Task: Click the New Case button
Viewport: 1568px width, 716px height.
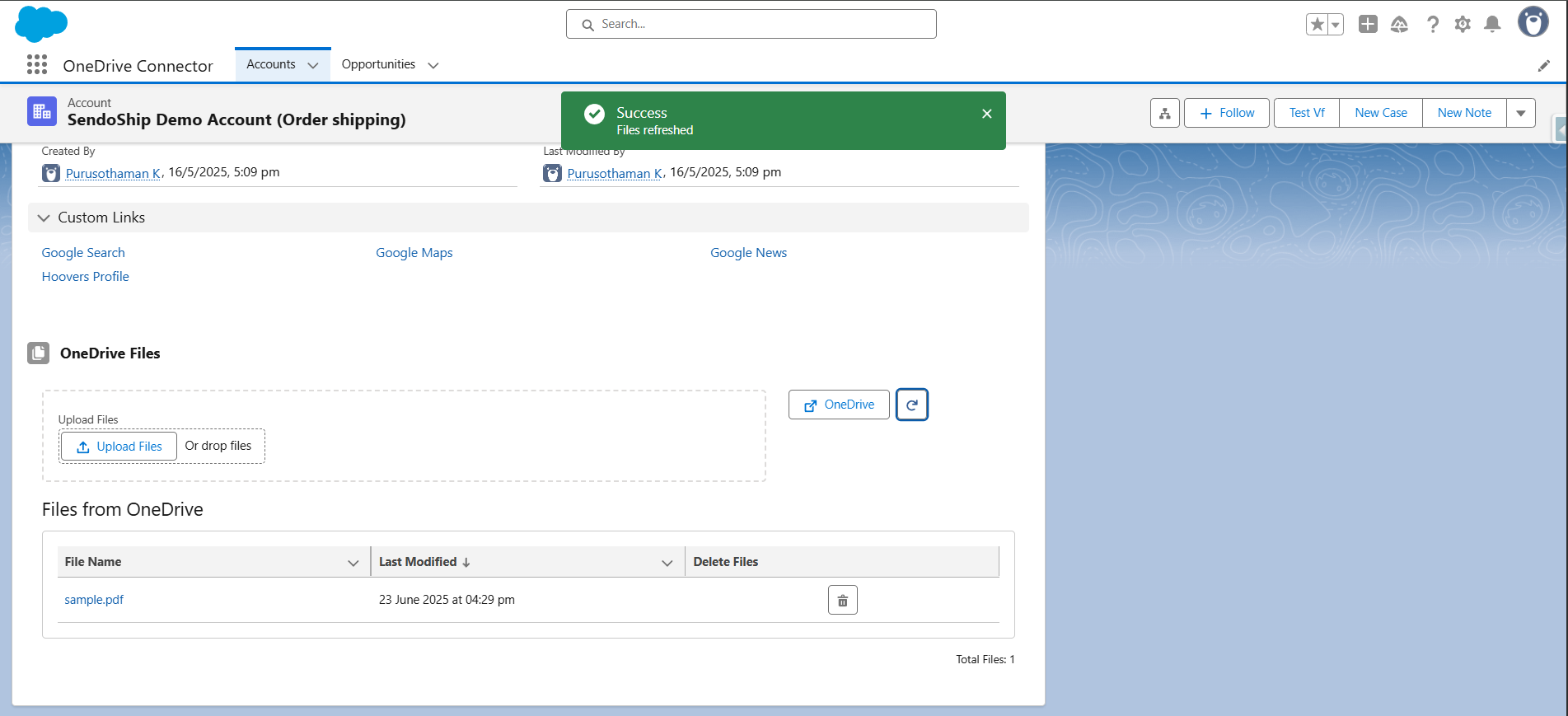Action: click(1381, 113)
